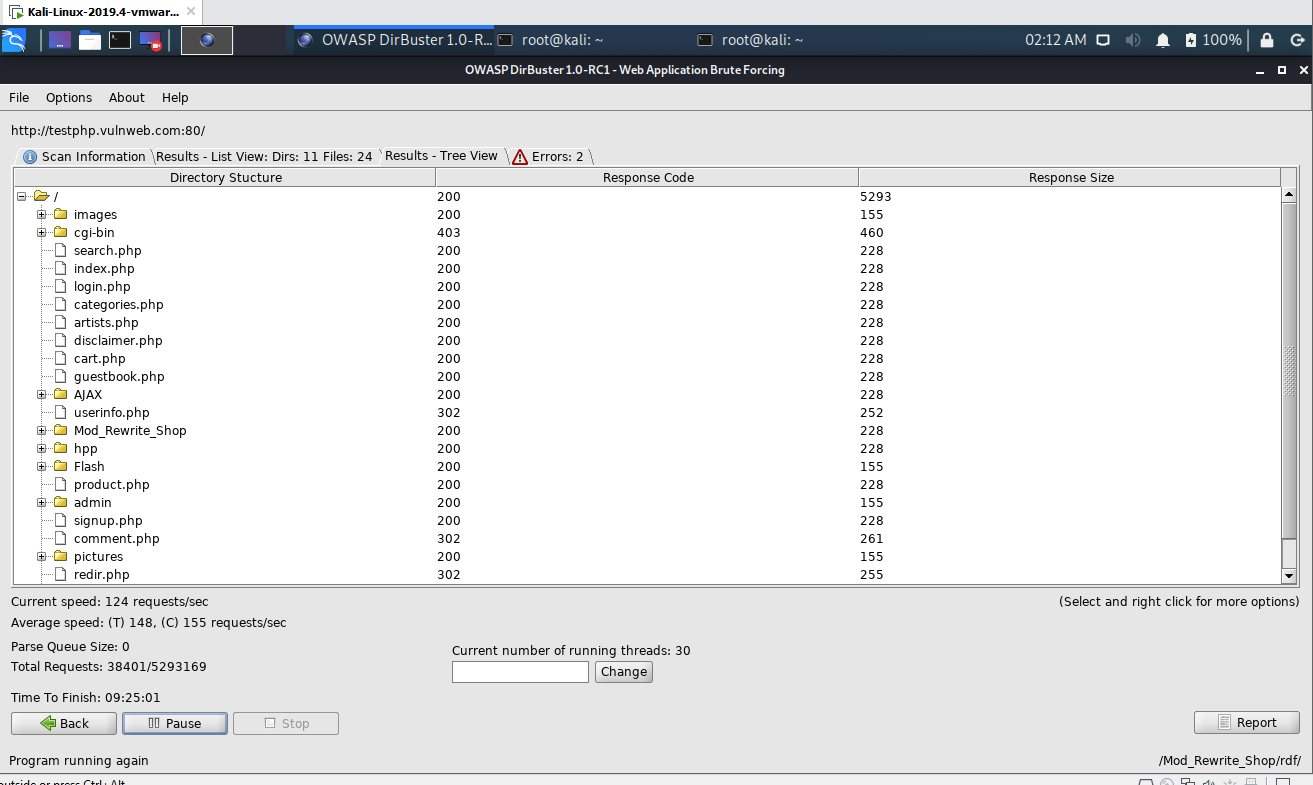Click the Directory Stucture column header
1313x785 pixels.
[x=225, y=177]
